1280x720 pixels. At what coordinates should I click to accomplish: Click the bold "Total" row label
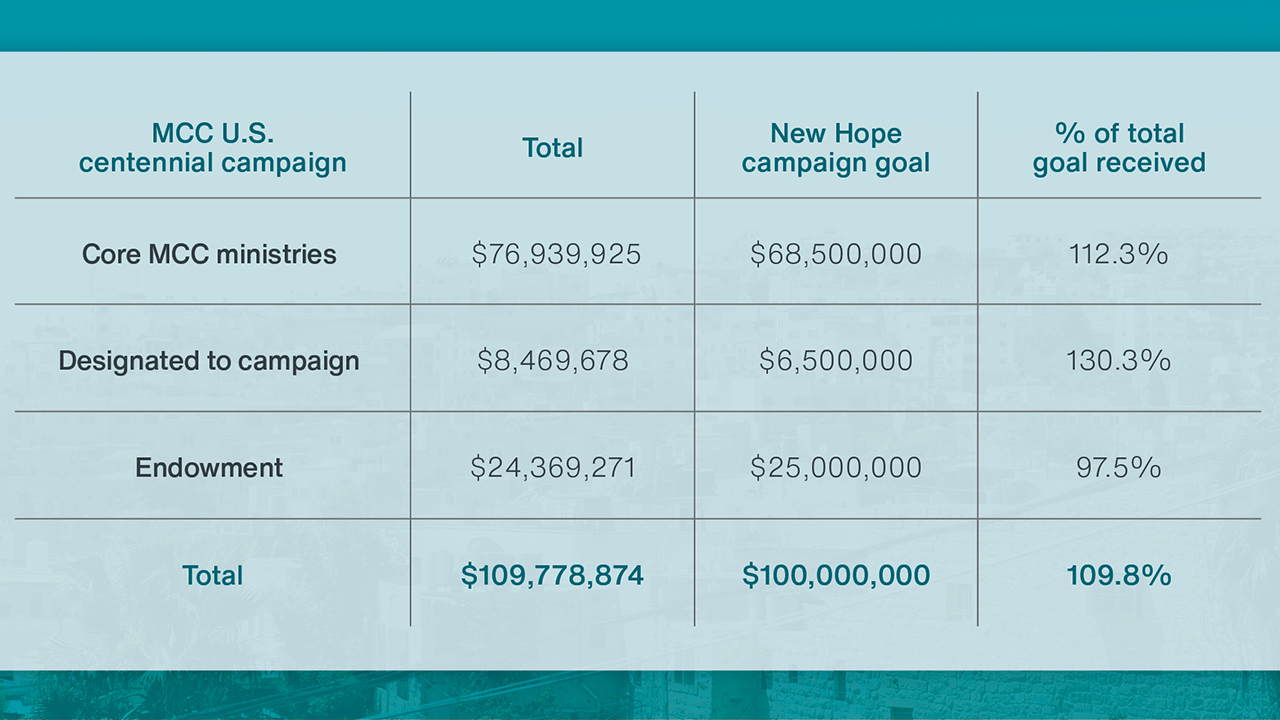coord(212,575)
